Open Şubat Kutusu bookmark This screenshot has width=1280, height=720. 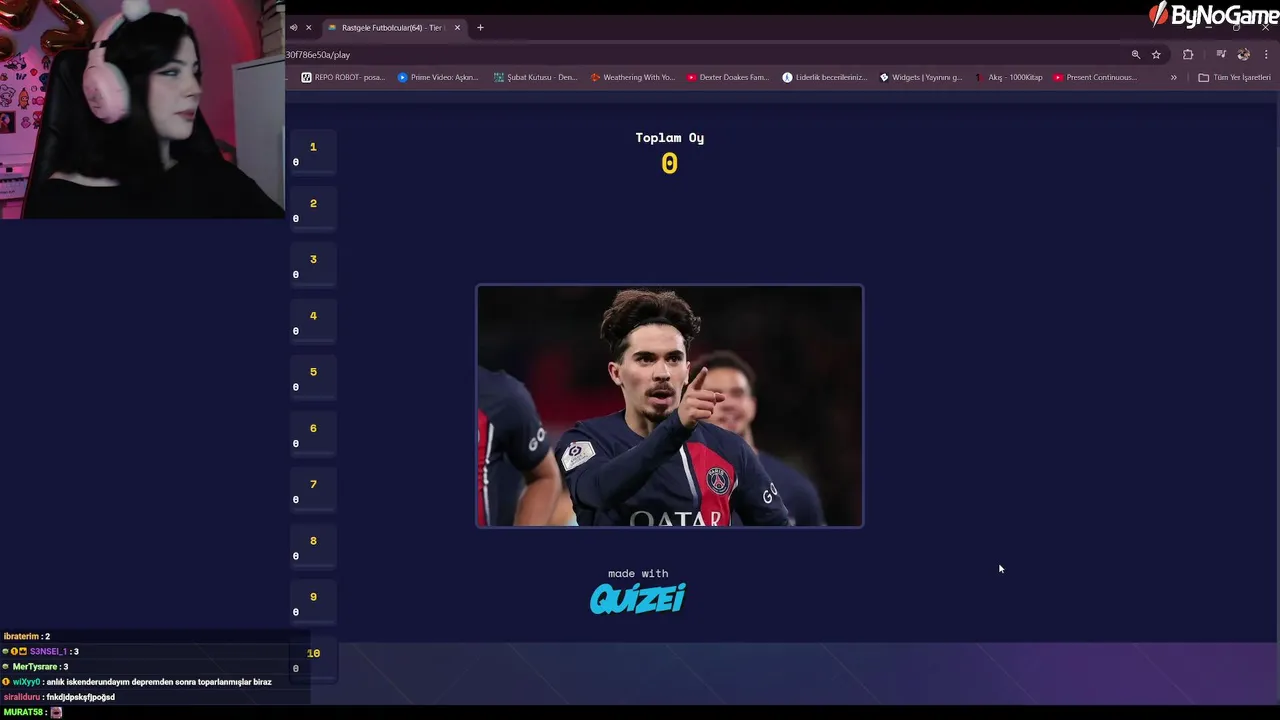click(x=535, y=77)
